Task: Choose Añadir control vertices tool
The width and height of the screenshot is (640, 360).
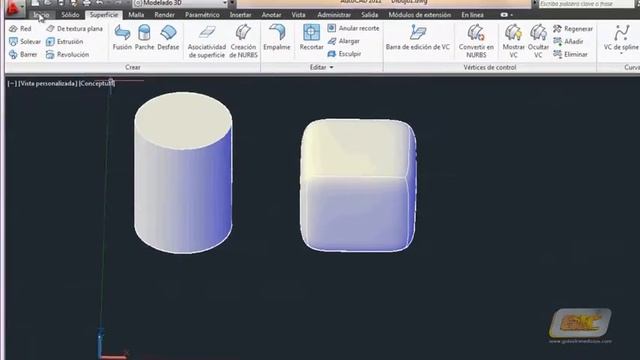Action: pyautogui.click(x=568, y=42)
